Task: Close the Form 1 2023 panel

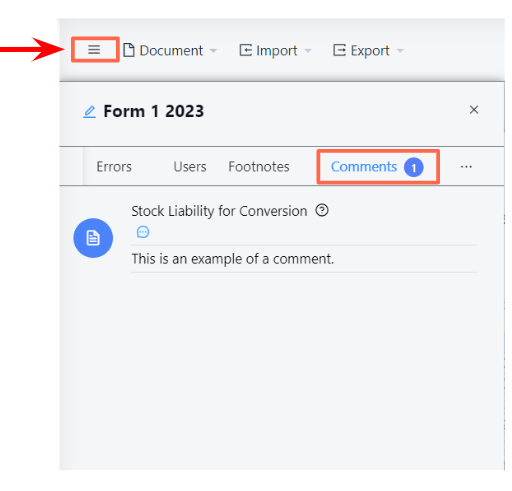Action: (x=474, y=110)
